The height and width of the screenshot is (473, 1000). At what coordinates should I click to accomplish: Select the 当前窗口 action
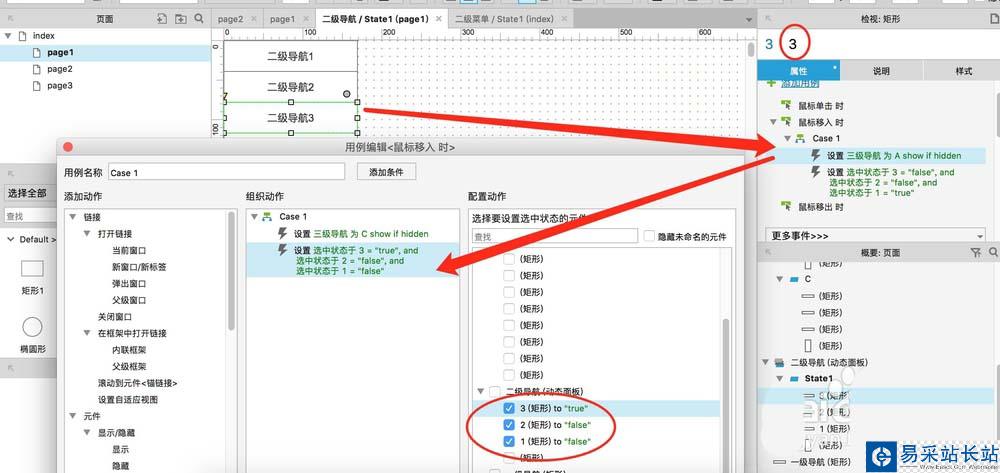point(129,250)
